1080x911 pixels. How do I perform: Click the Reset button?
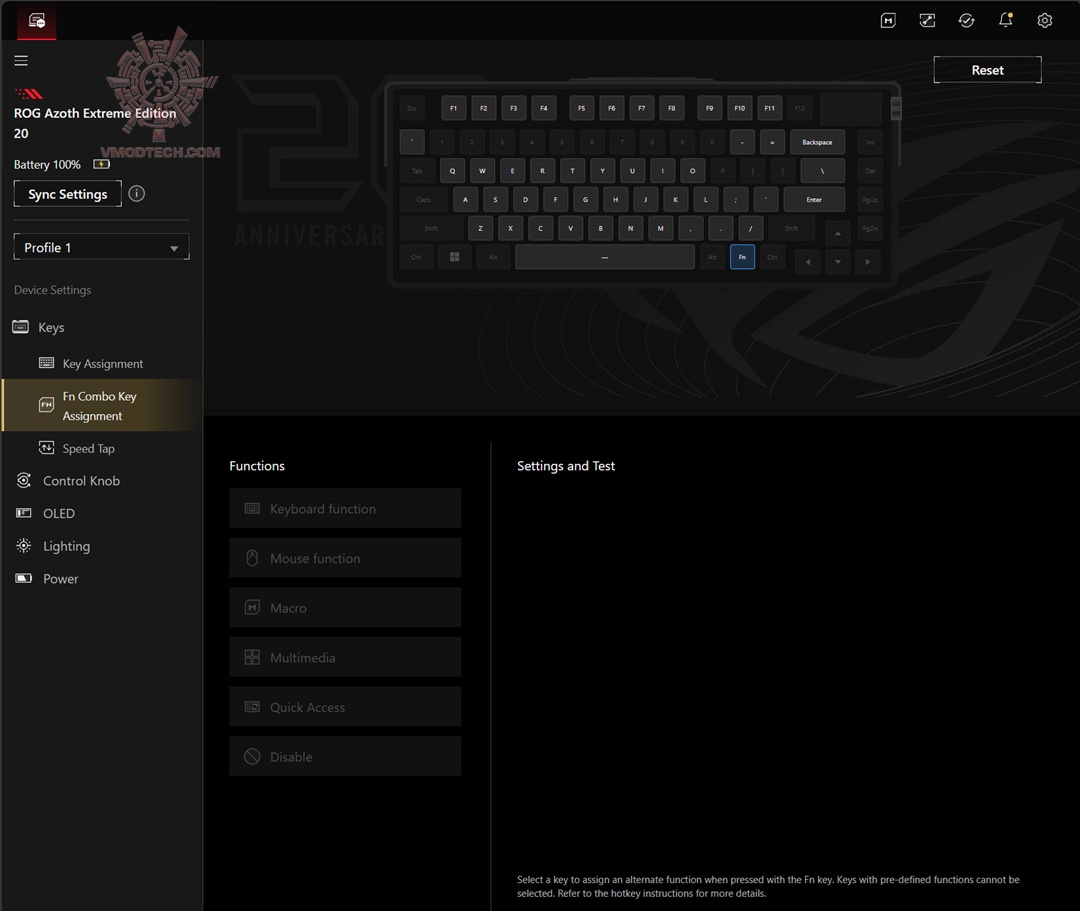point(987,70)
